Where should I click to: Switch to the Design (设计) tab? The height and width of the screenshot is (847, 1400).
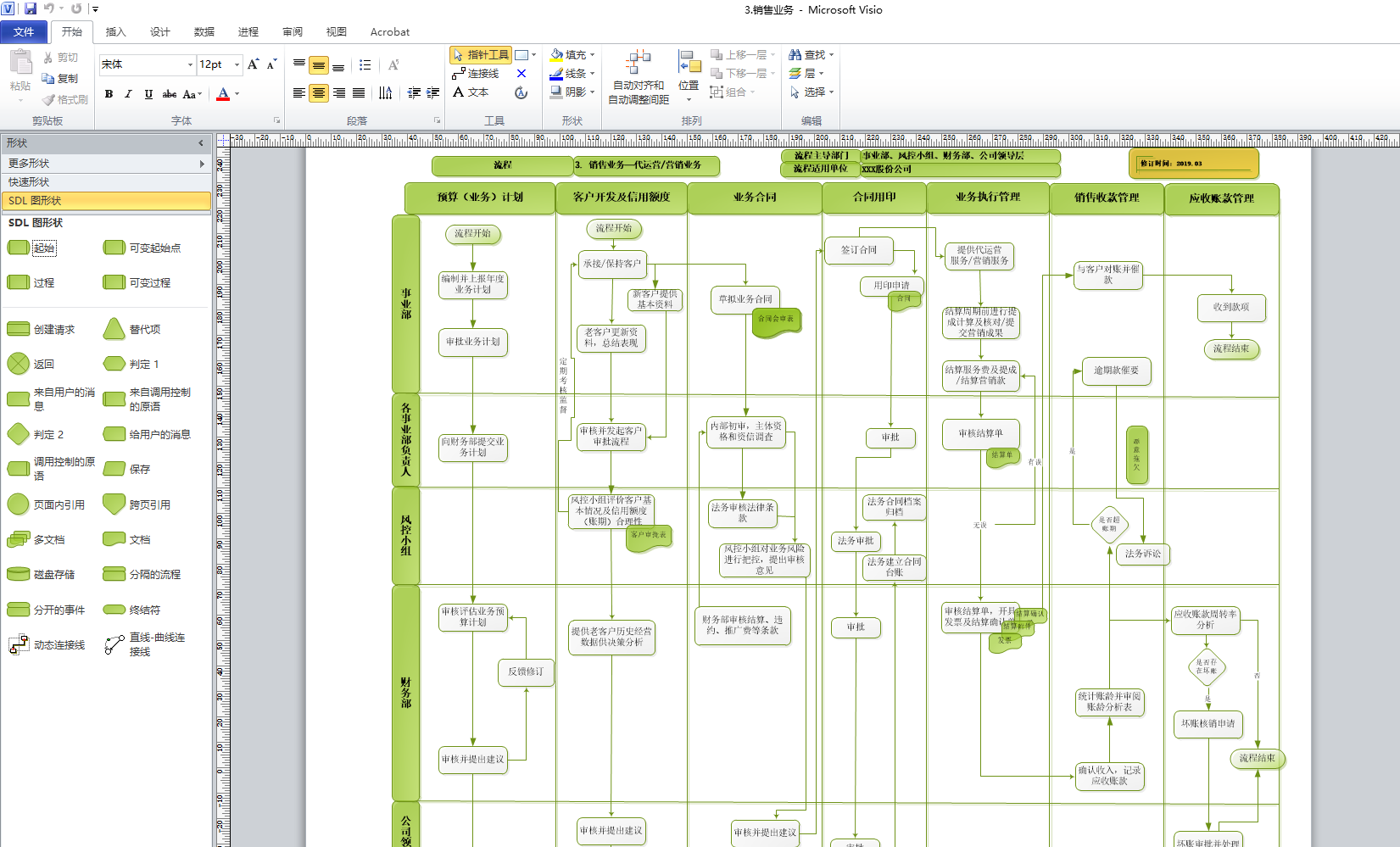[x=159, y=32]
